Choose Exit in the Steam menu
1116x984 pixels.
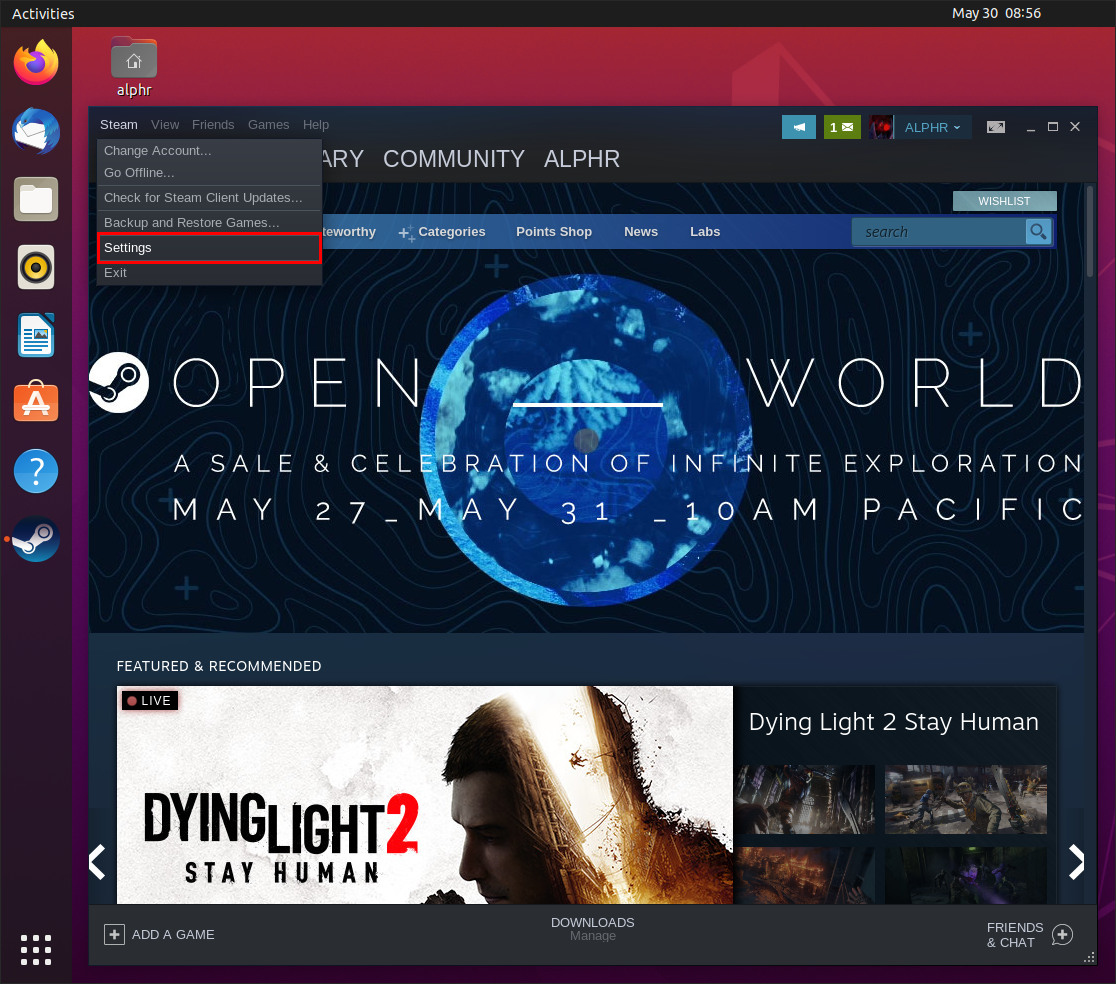click(x=209, y=273)
